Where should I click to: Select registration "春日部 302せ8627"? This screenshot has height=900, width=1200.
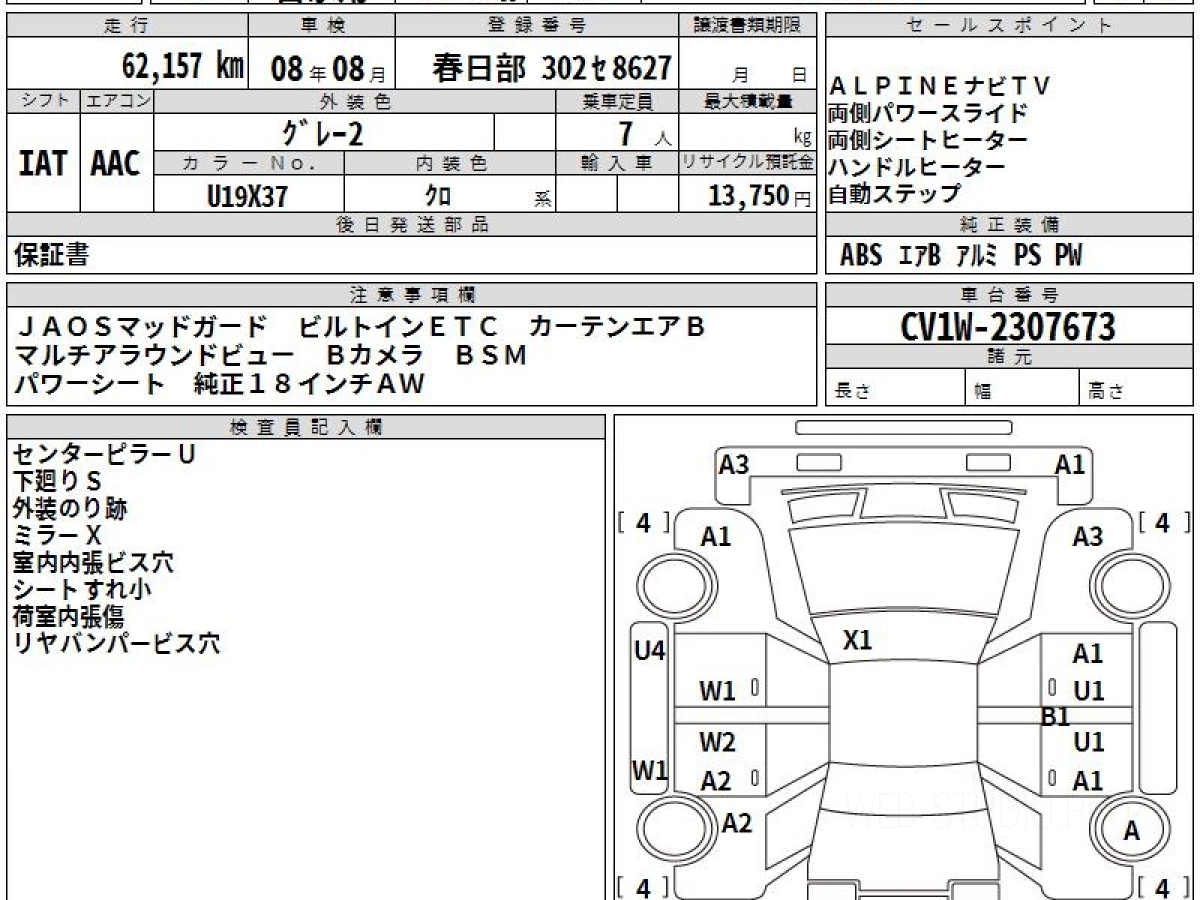551,68
